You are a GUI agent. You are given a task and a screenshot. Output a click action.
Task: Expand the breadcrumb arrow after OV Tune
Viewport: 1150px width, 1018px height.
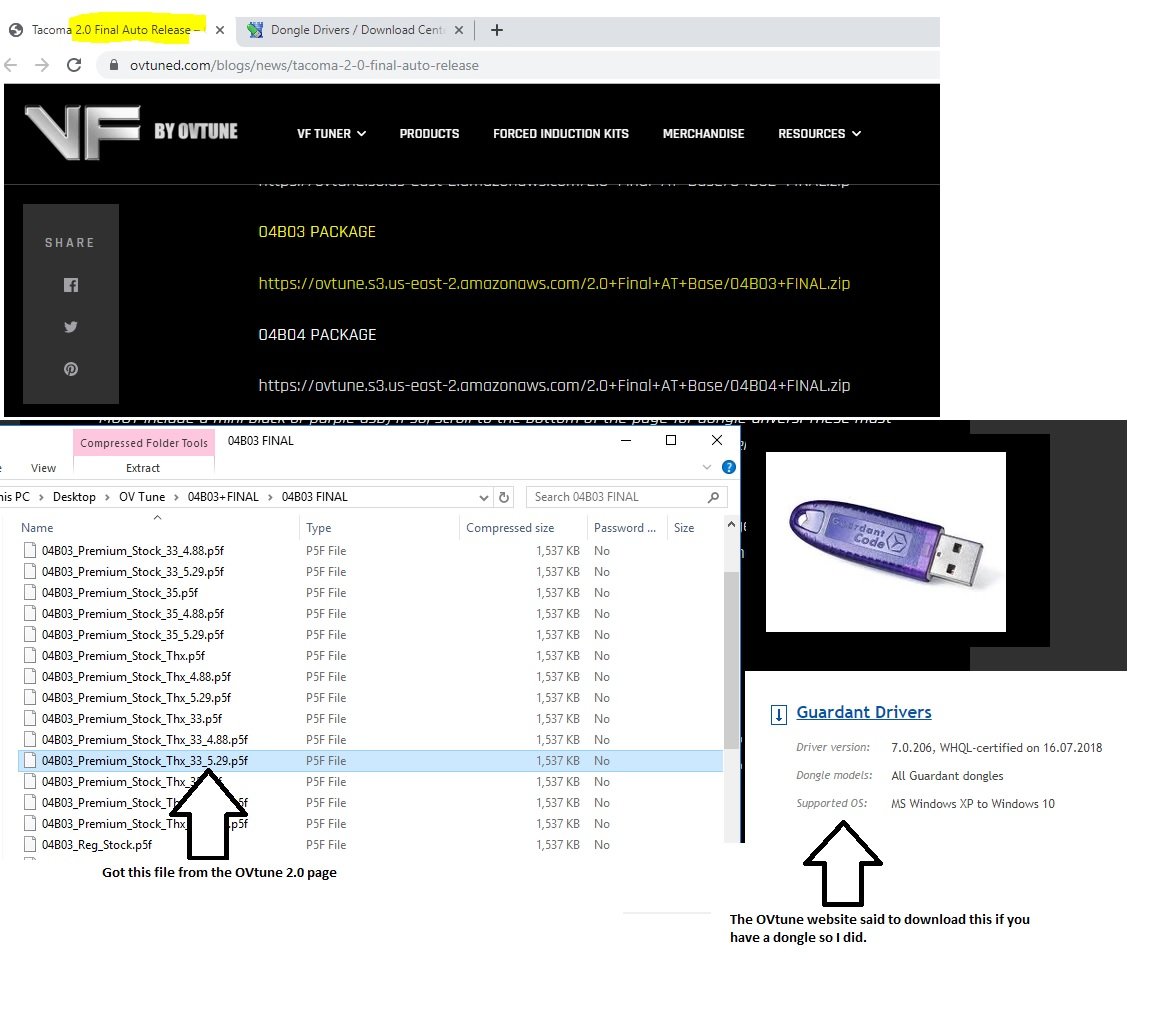tap(176, 497)
